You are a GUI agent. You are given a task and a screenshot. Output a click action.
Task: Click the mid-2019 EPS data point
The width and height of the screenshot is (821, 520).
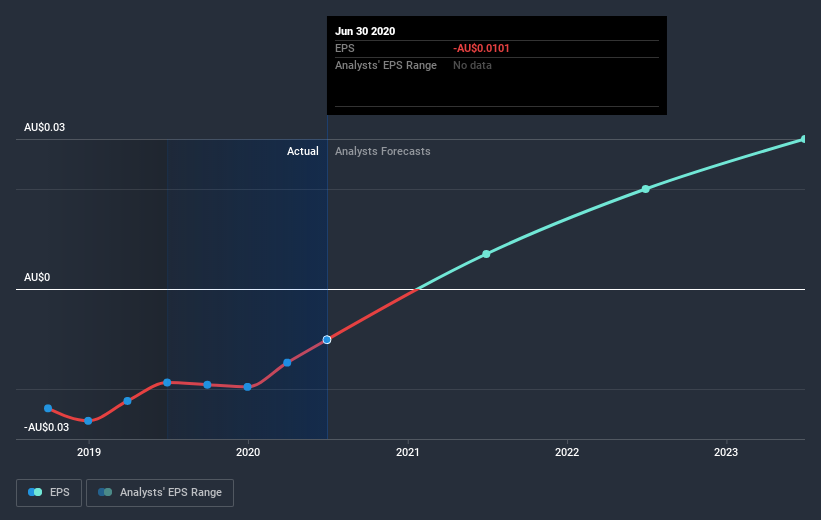[x=167, y=383]
